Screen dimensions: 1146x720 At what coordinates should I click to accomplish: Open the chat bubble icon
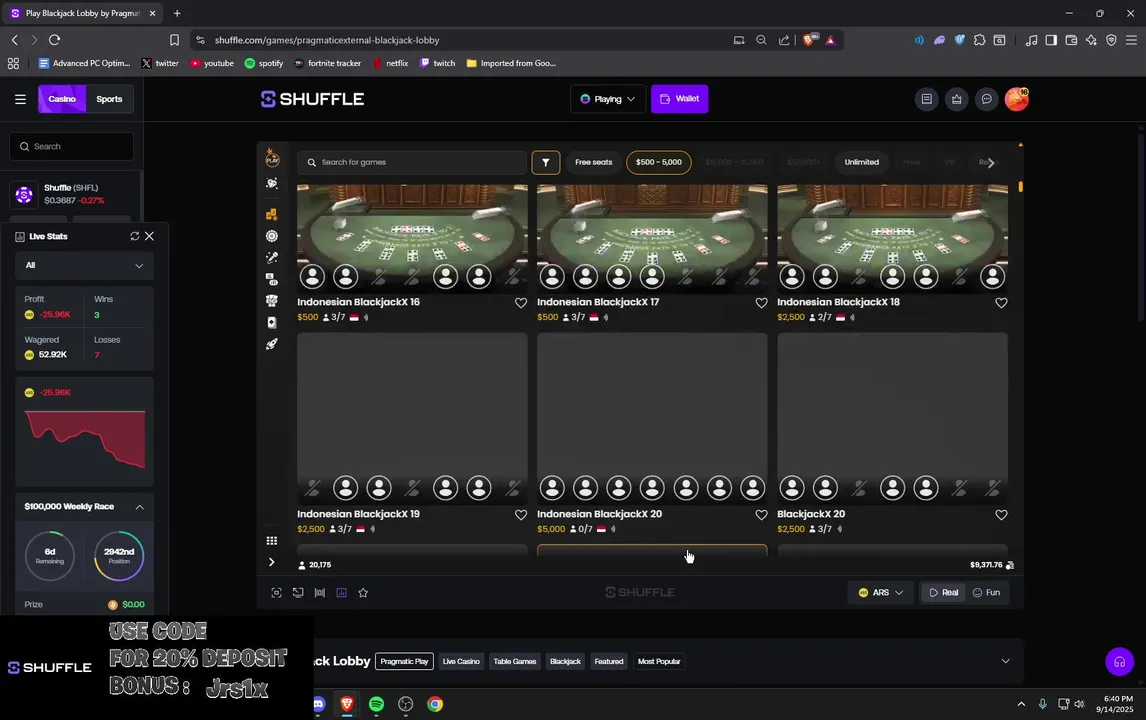[986, 99]
